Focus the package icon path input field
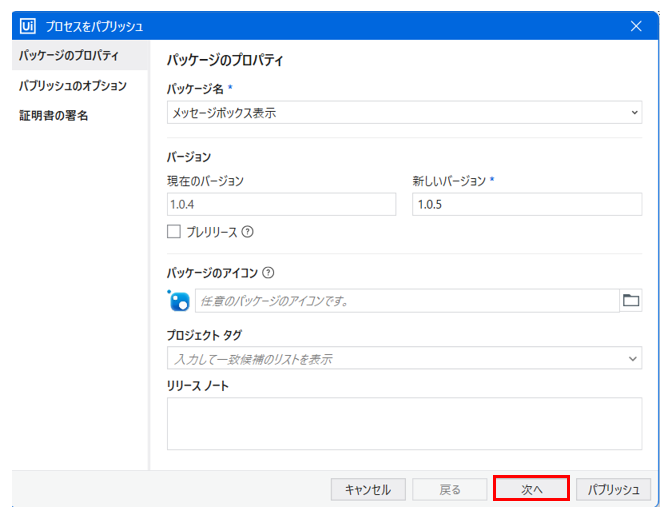Image resolution: width=664 pixels, height=521 pixels. pos(405,300)
